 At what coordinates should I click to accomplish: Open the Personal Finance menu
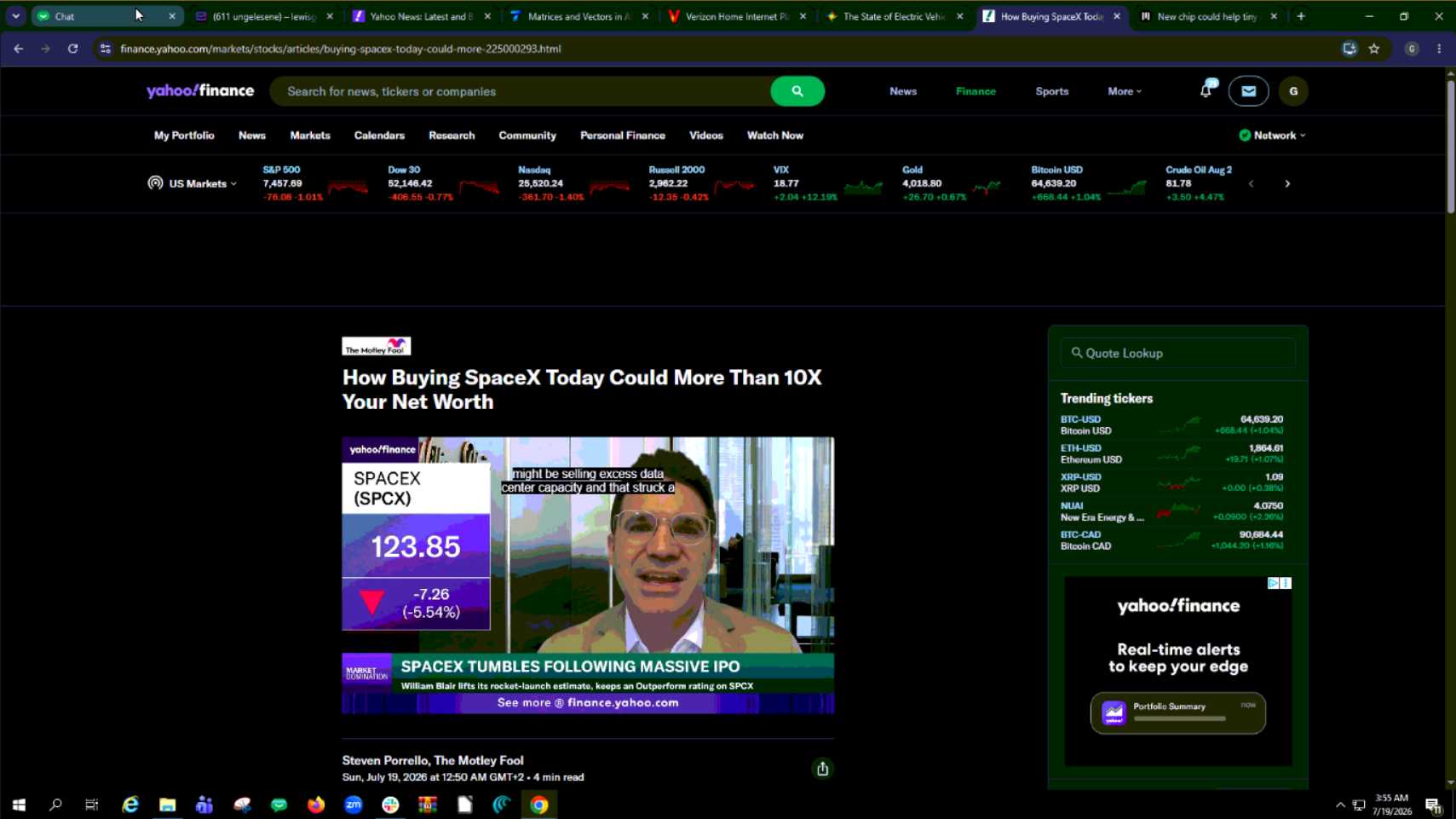[x=623, y=136]
